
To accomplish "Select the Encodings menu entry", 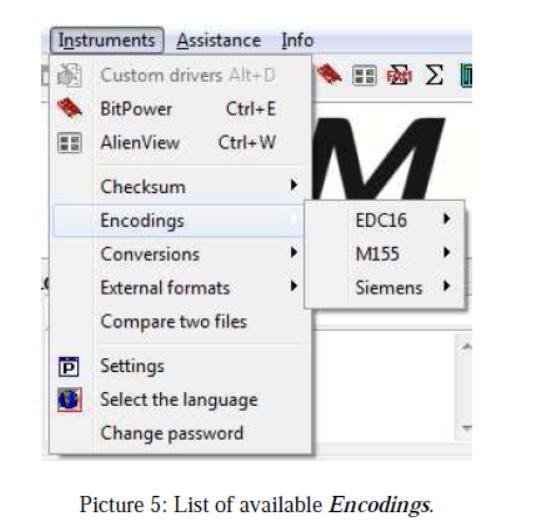I will tap(179, 220).
